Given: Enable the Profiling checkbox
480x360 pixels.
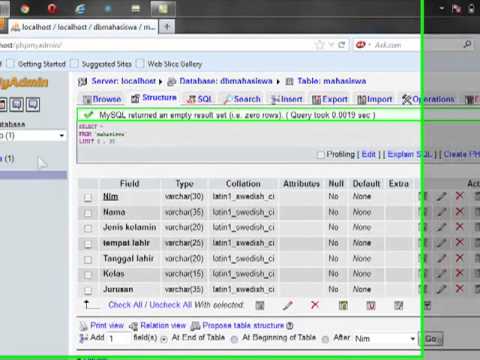Looking at the screenshot, I should pyautogui.click(x=320, y=155).
